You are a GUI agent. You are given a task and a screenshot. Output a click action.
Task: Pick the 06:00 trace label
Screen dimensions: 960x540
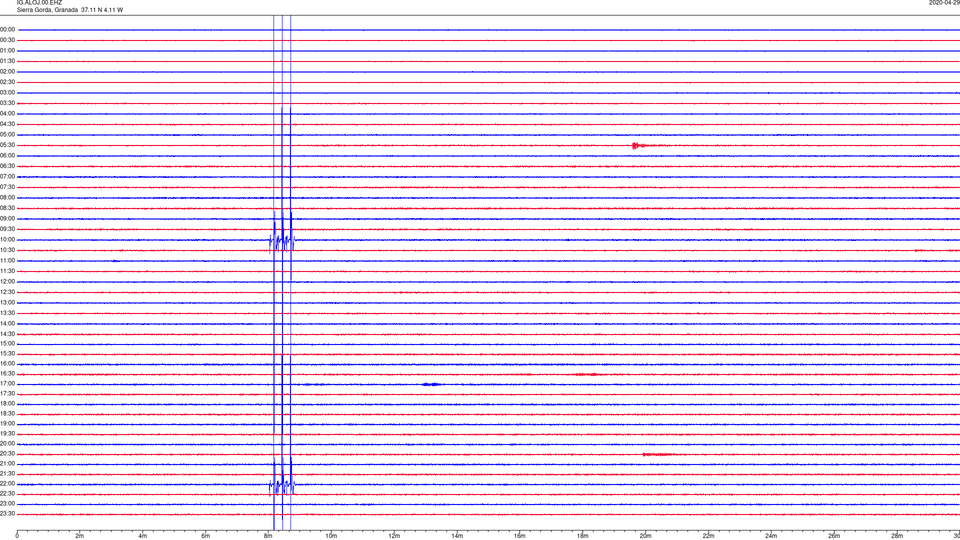[x=7, y=156]
